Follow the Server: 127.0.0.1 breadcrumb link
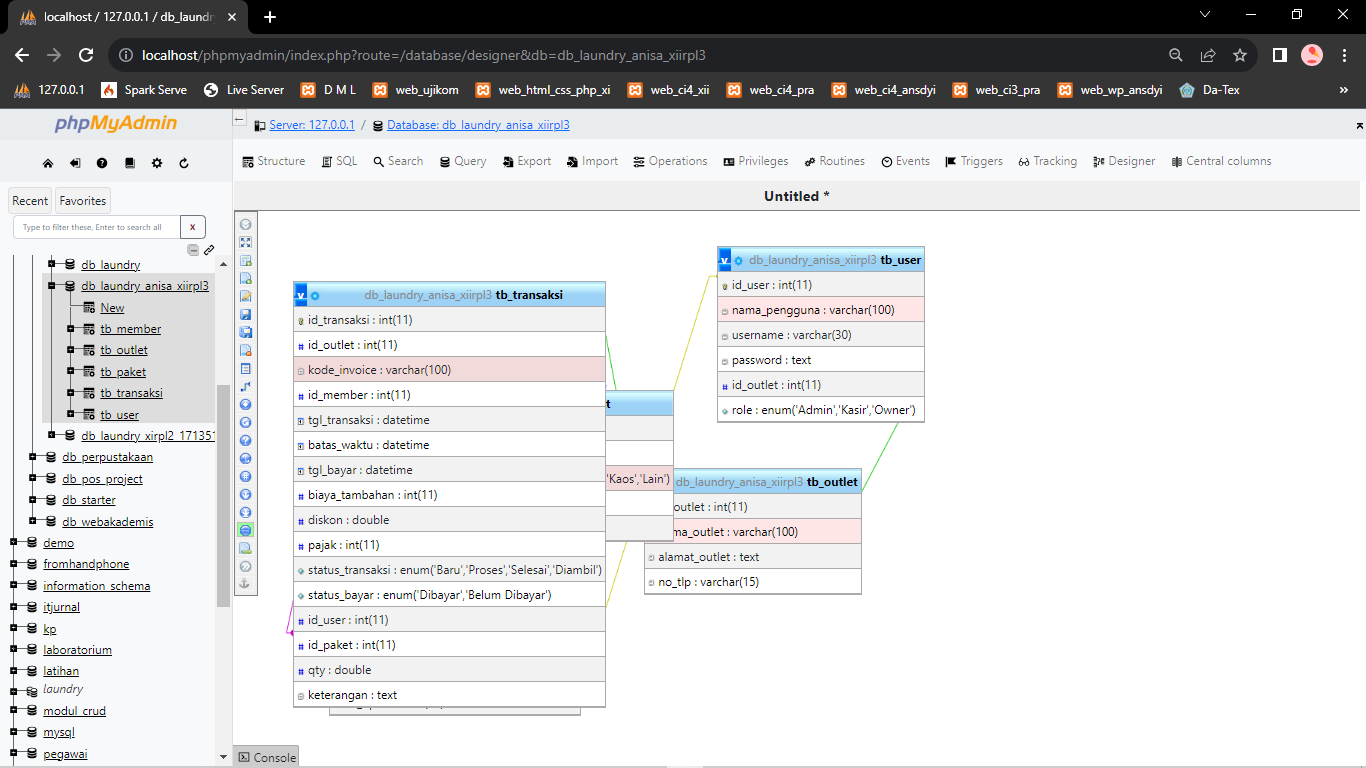1366x768 pixels. tap(312, 125)
